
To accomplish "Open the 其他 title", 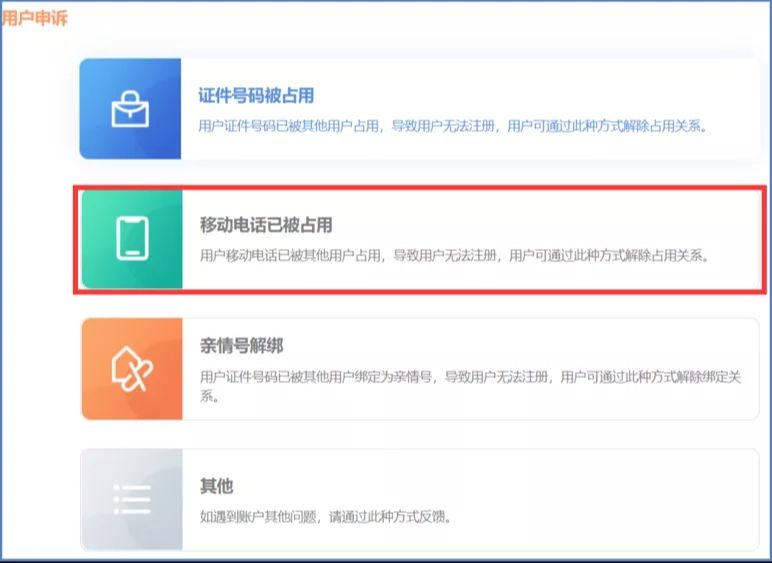I will coord(216,486).
